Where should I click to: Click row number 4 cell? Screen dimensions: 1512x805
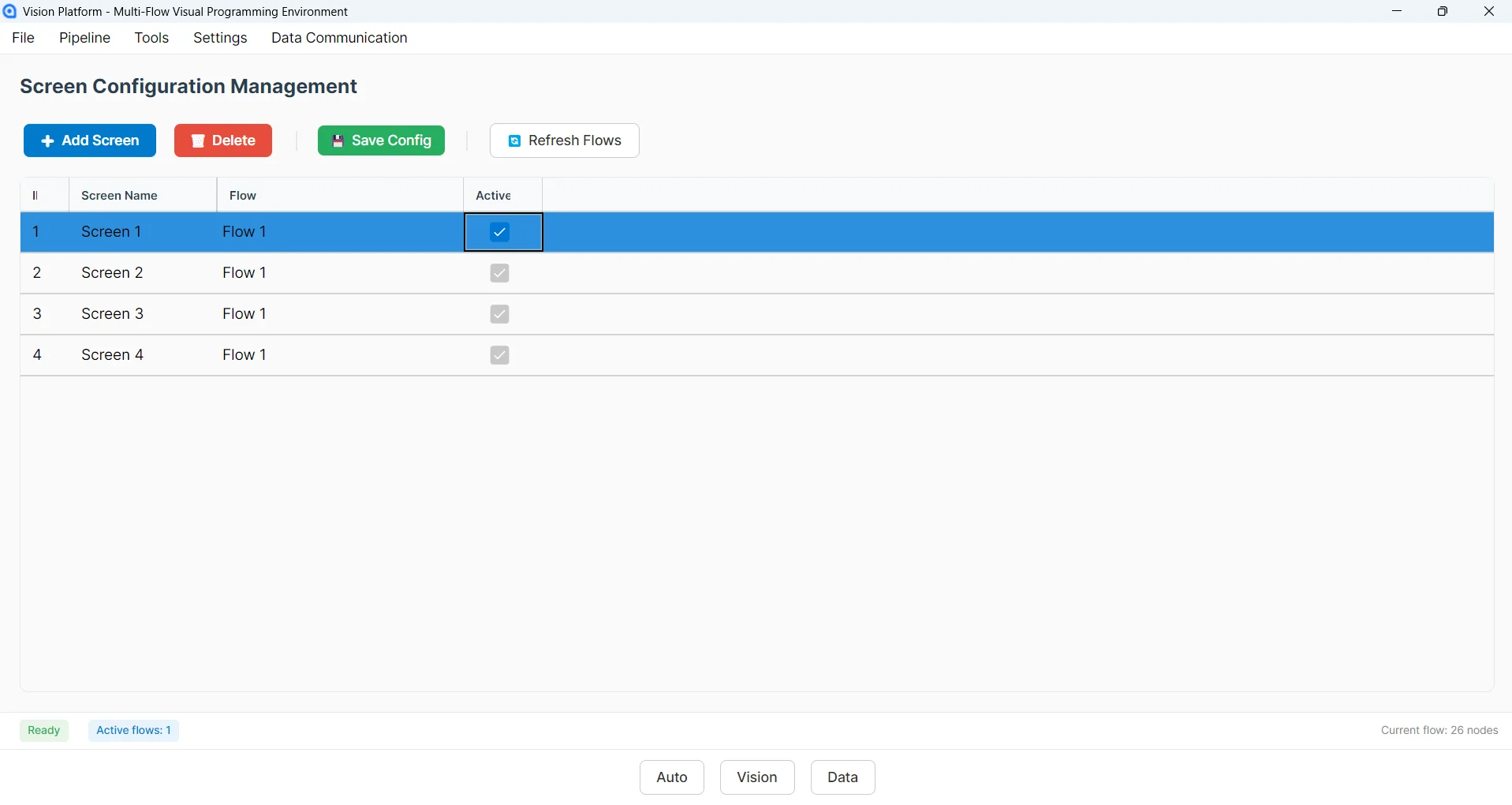point(44,355)
